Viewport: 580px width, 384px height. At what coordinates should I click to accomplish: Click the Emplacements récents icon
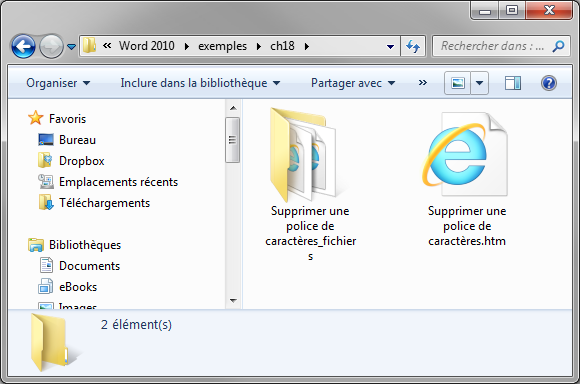click(46, 181)
